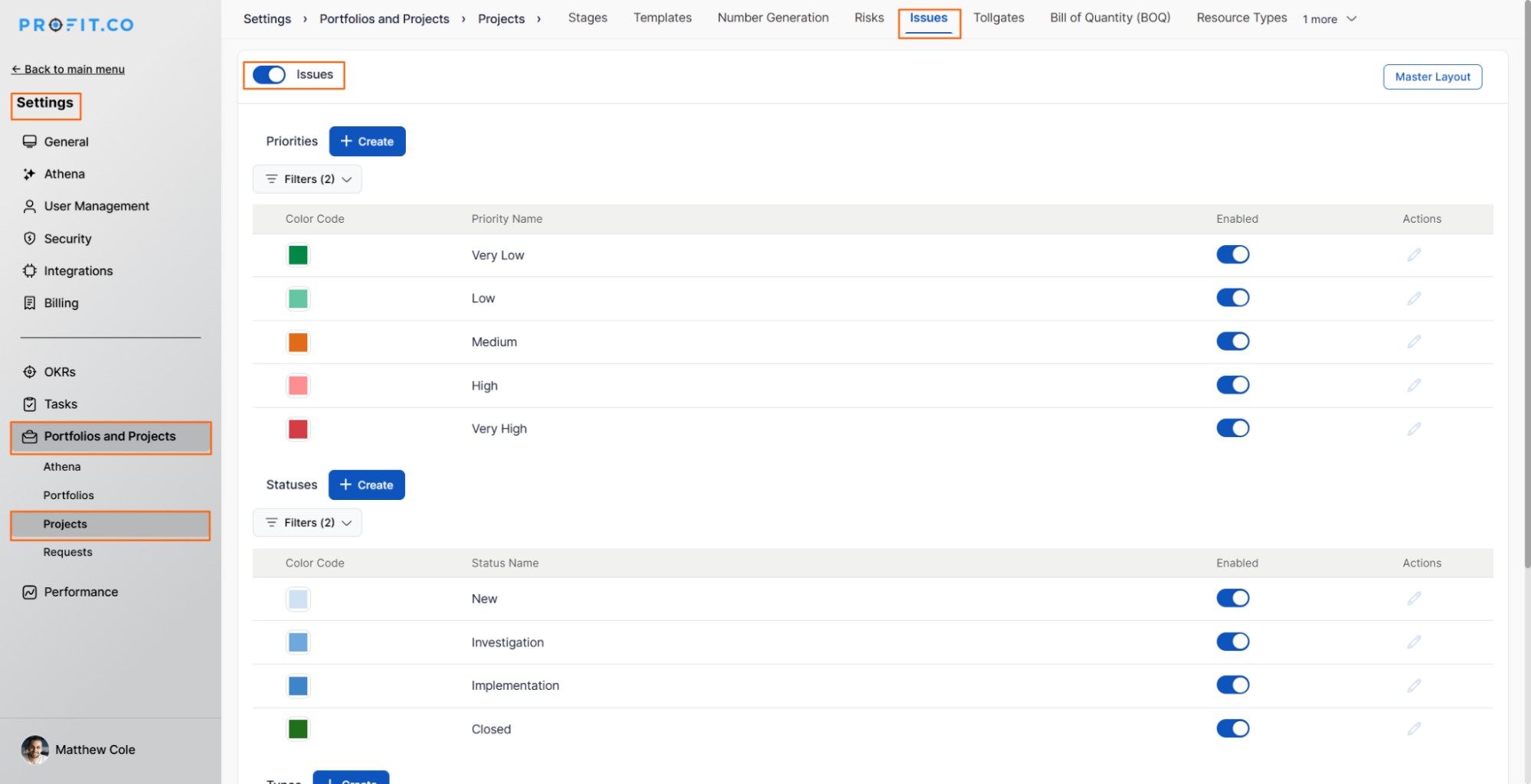This screenshot has width=1531, height=784.
Task: Click pencil icon for Closed status
Action: (x=1414, y=729)
